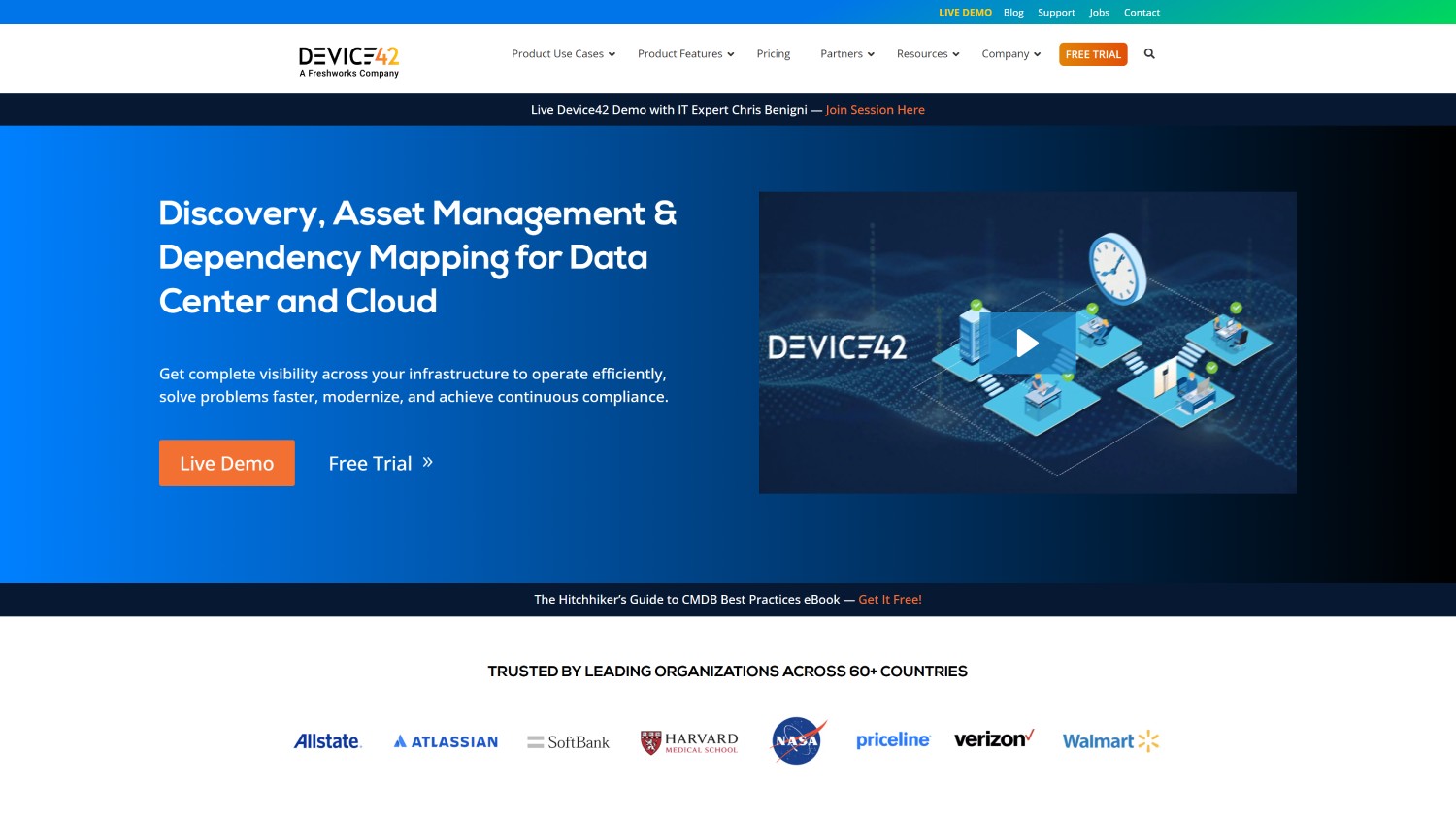This screenshot has height=819, width=1456.
Task: Click the FREE TRIAL button in the header
Action: tap(1093, 54)
